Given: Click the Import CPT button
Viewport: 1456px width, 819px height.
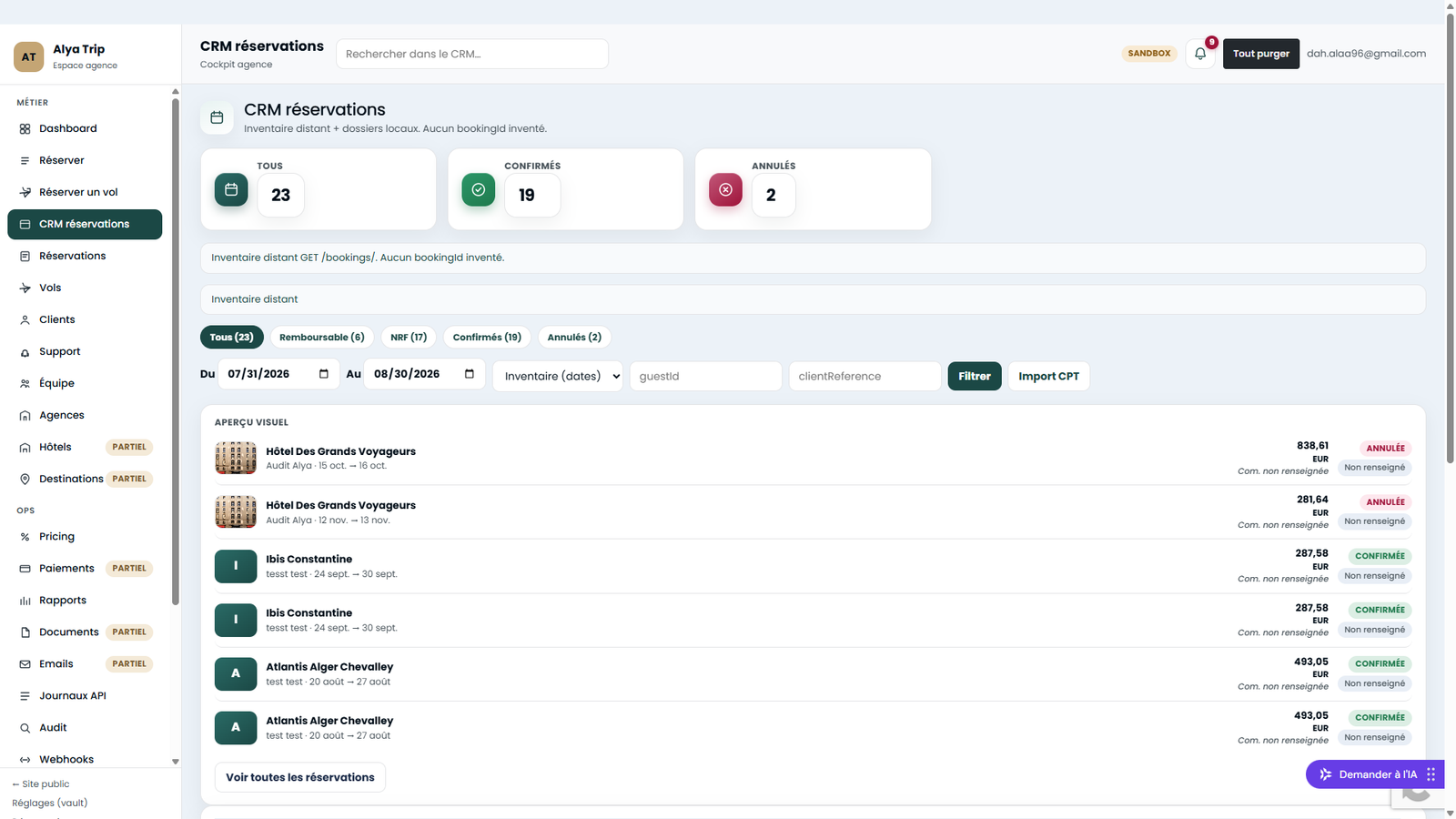Looking at the screenshot, I should click(1048, 376).
